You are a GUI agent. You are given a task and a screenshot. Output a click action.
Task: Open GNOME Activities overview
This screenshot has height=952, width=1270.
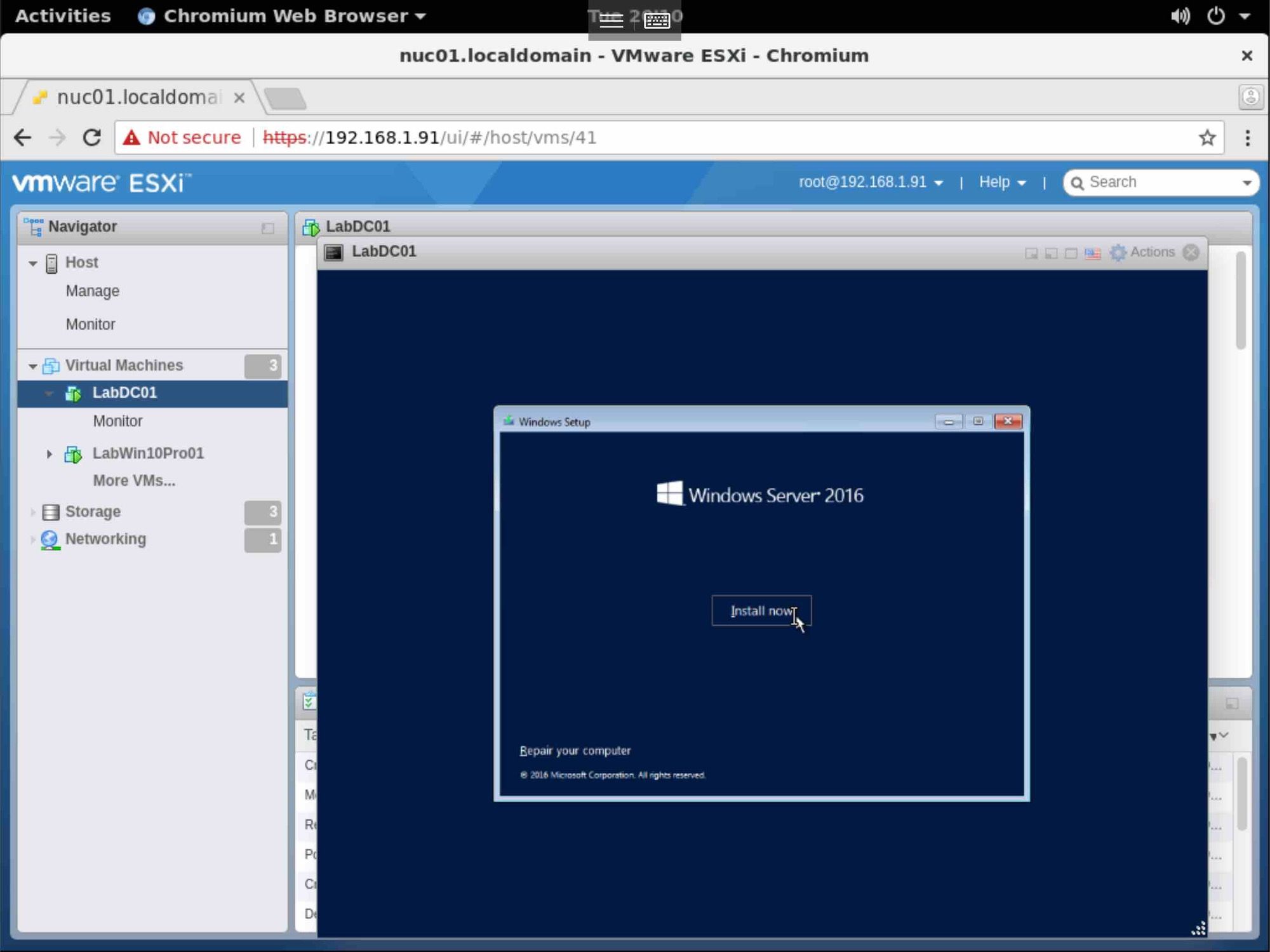coord(62,16)
